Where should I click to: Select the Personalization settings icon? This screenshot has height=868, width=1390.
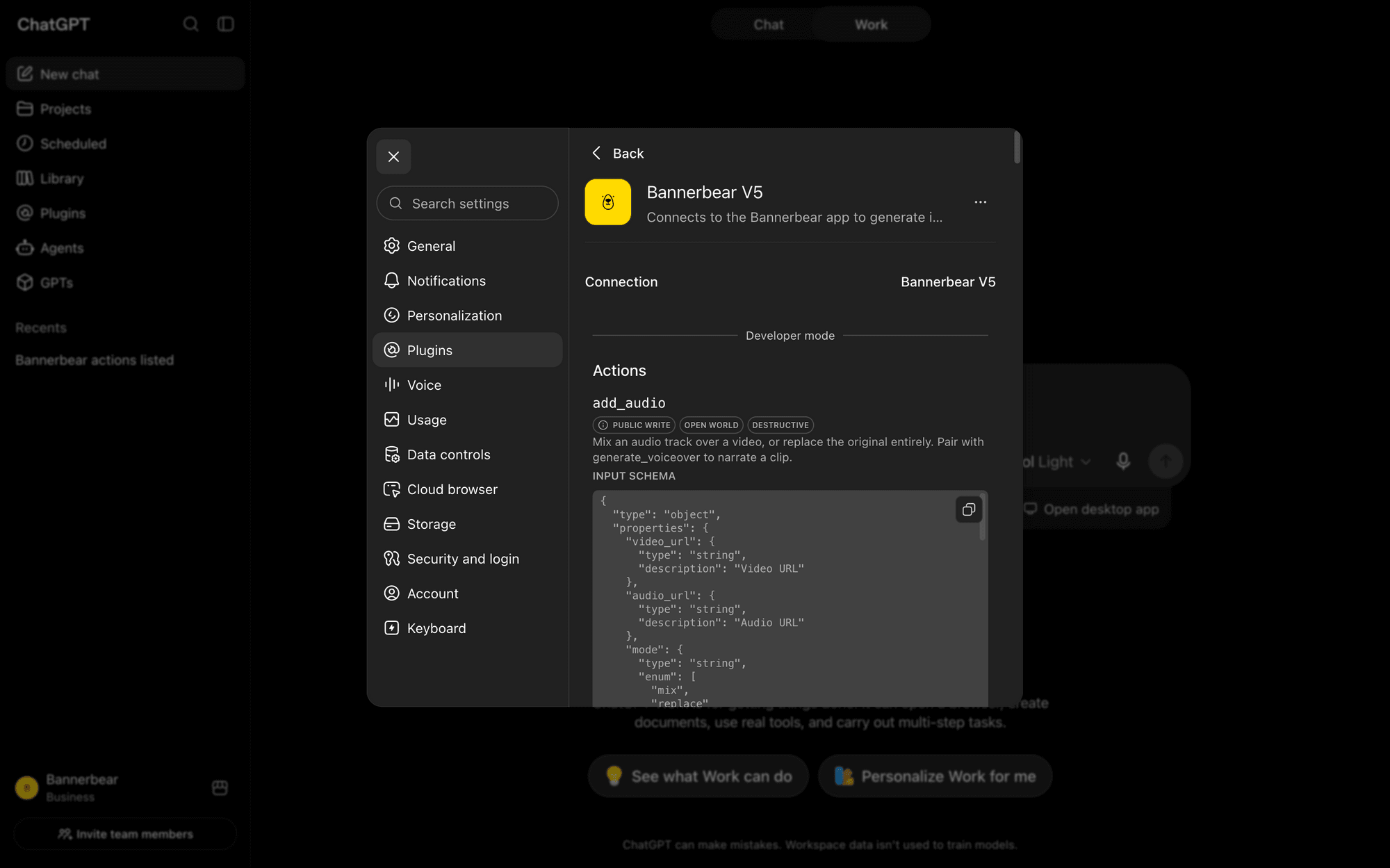[x=392, y=316]
